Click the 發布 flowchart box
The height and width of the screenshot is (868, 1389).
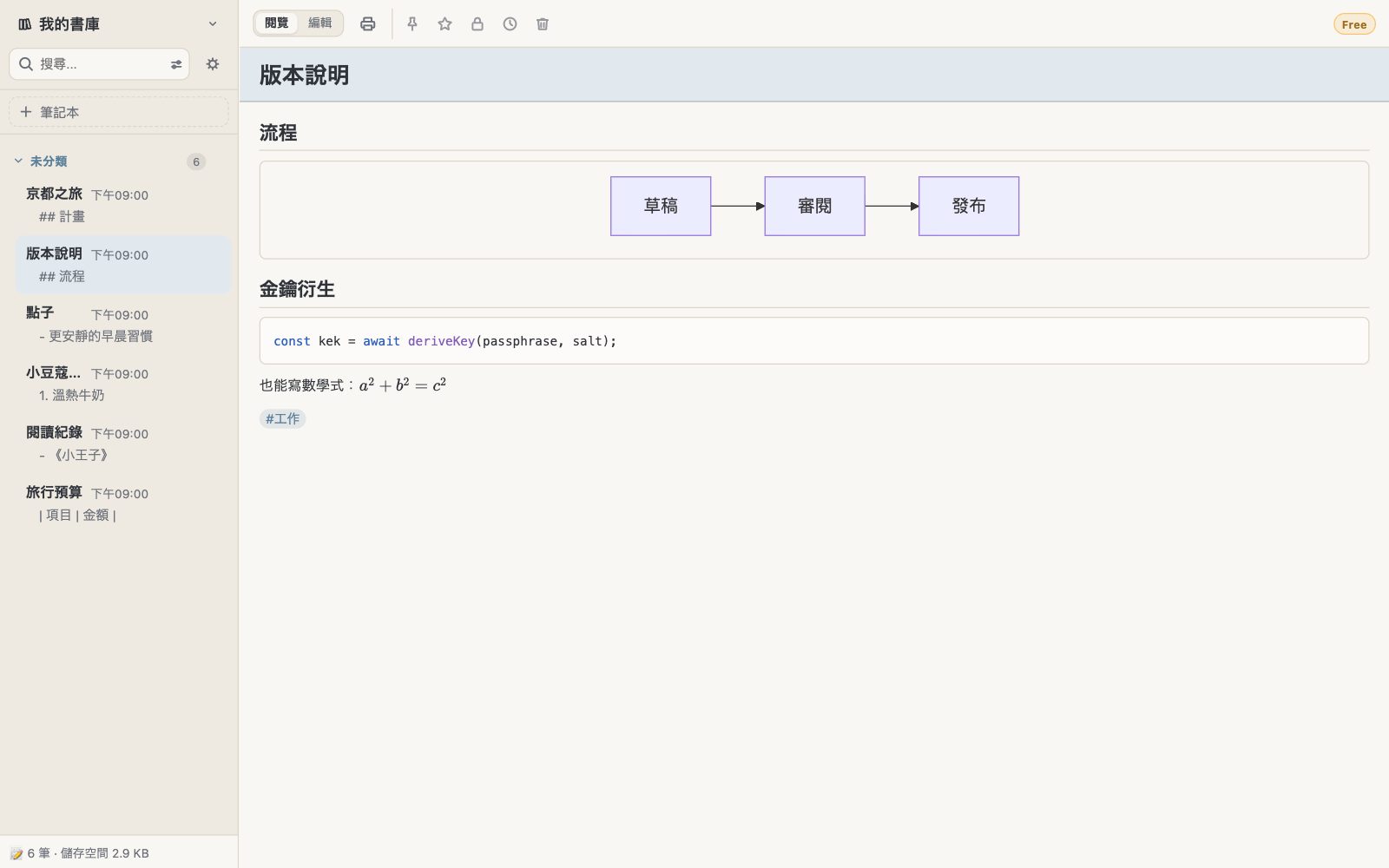[x=969, y=207]
